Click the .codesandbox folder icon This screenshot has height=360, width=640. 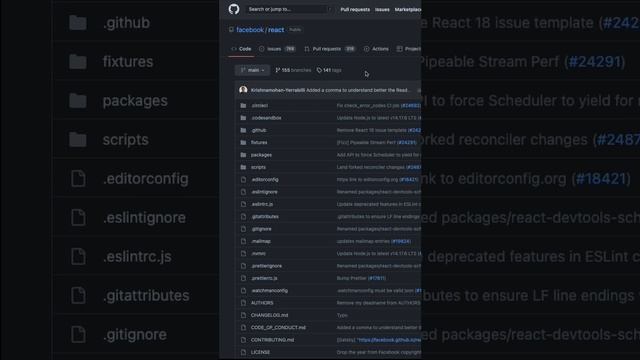[x=243, y=118]
